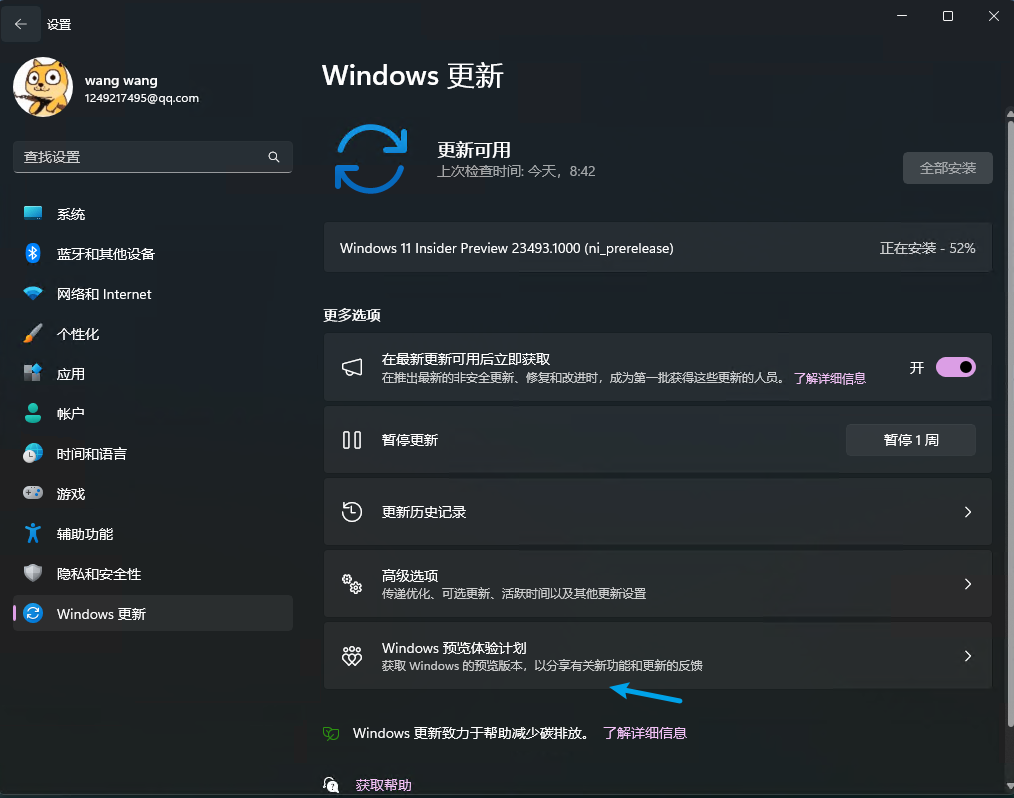
Task: Click the Windows 预览体验计划 Insider icon
Action: coord(352,656)
